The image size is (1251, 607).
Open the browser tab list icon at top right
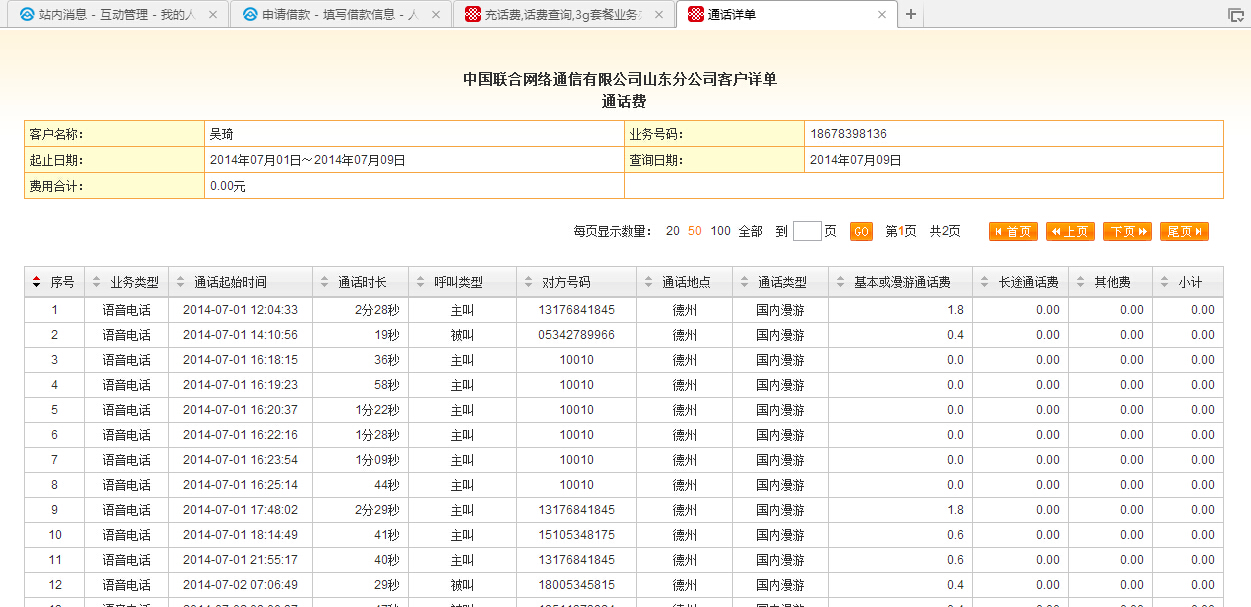(x=1236, y=15)
